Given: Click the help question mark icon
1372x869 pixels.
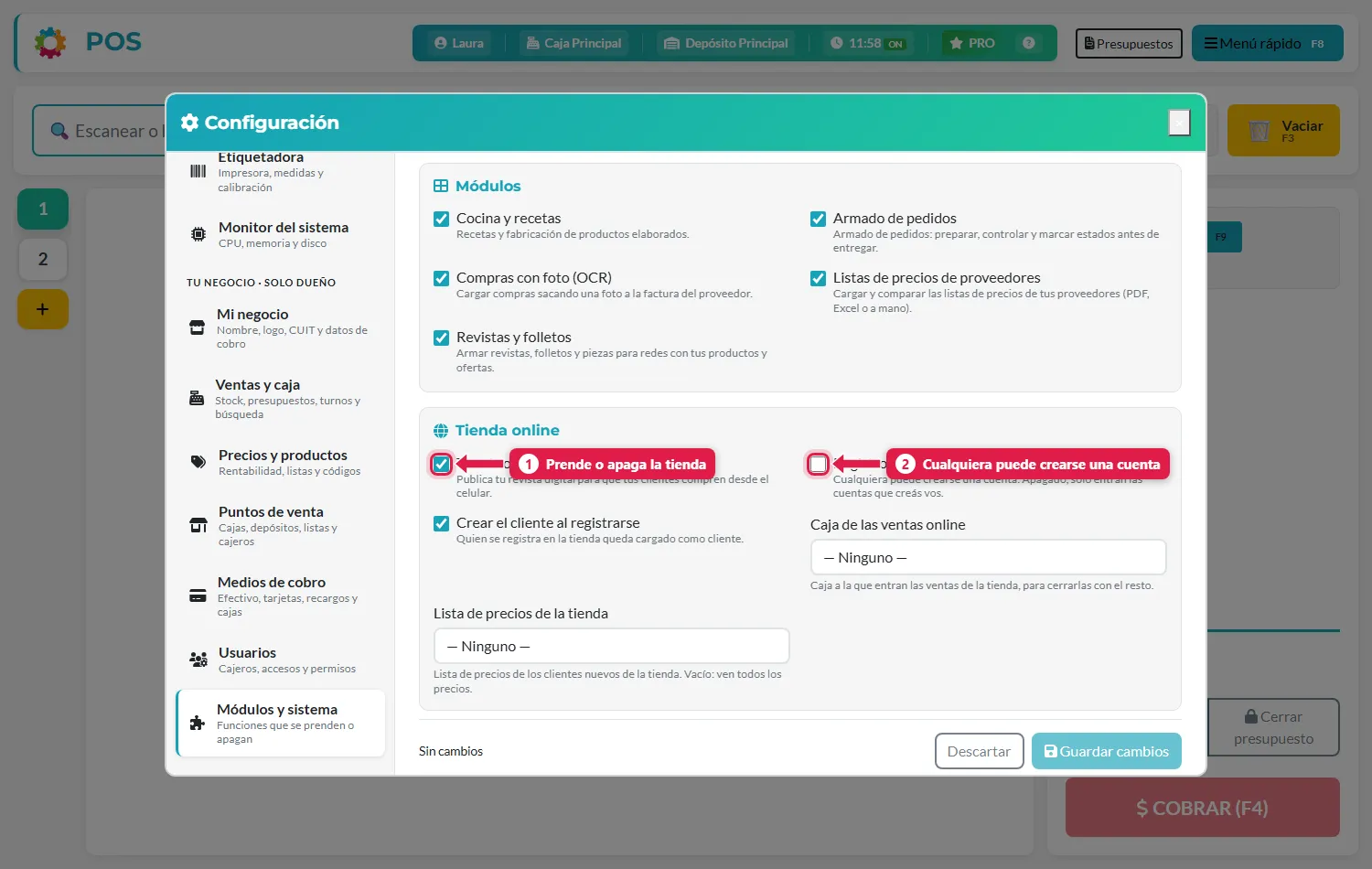Looking at the screenshot, I should tap(1029, 43).
